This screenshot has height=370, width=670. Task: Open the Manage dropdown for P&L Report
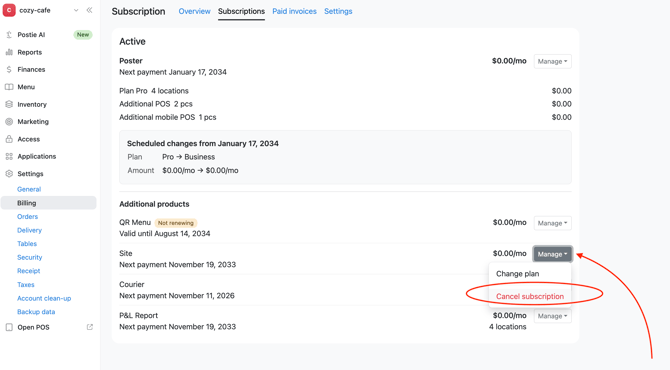(552, 316)
